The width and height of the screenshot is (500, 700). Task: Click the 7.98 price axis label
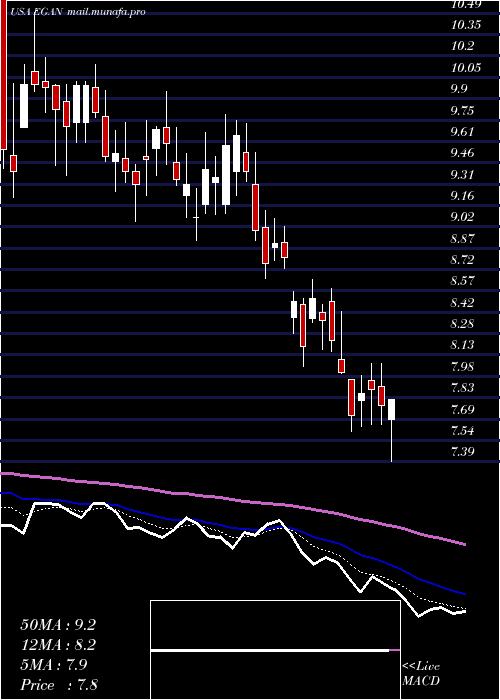tap(462, 367)
